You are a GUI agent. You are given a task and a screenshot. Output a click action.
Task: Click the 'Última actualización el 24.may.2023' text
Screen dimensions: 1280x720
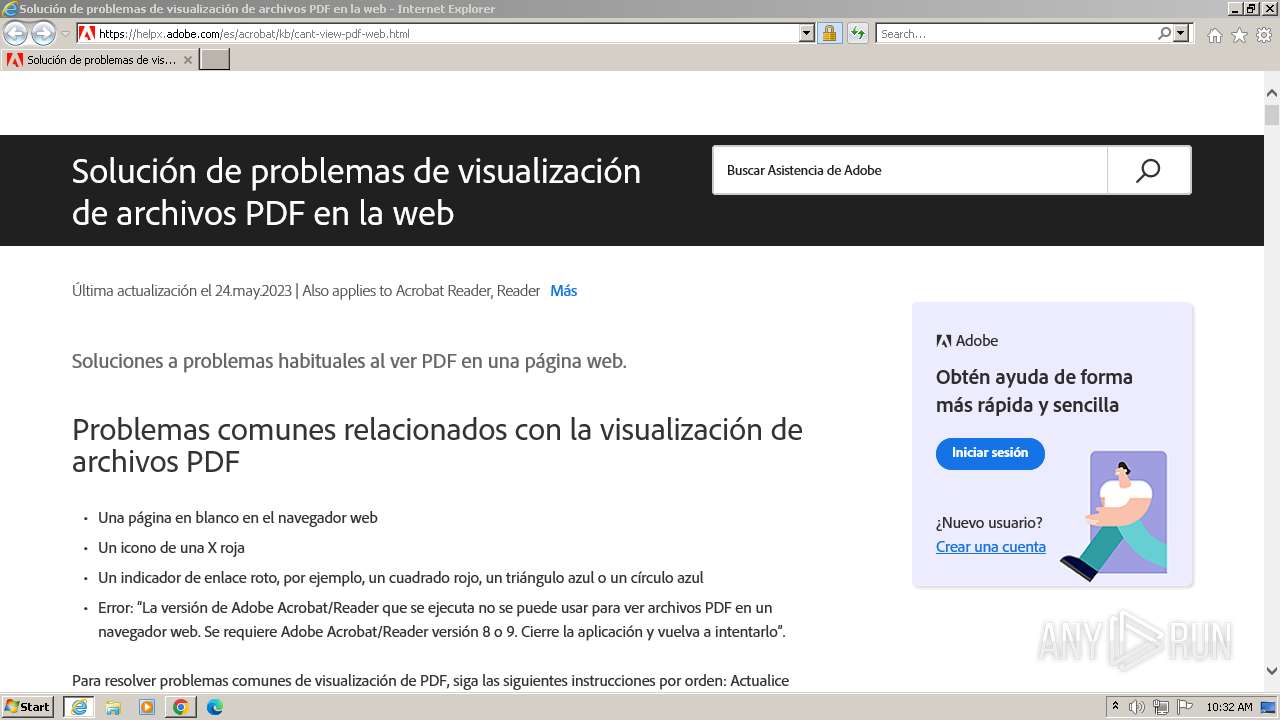click(182, 291)
